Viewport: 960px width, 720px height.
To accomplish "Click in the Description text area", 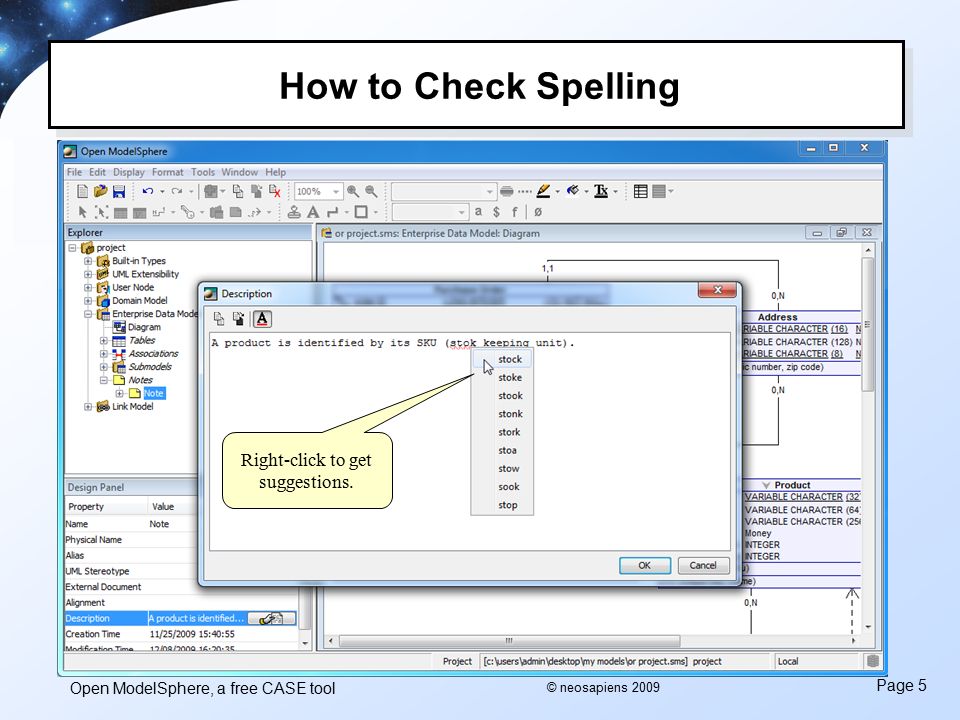I will [x=470, y=441].
